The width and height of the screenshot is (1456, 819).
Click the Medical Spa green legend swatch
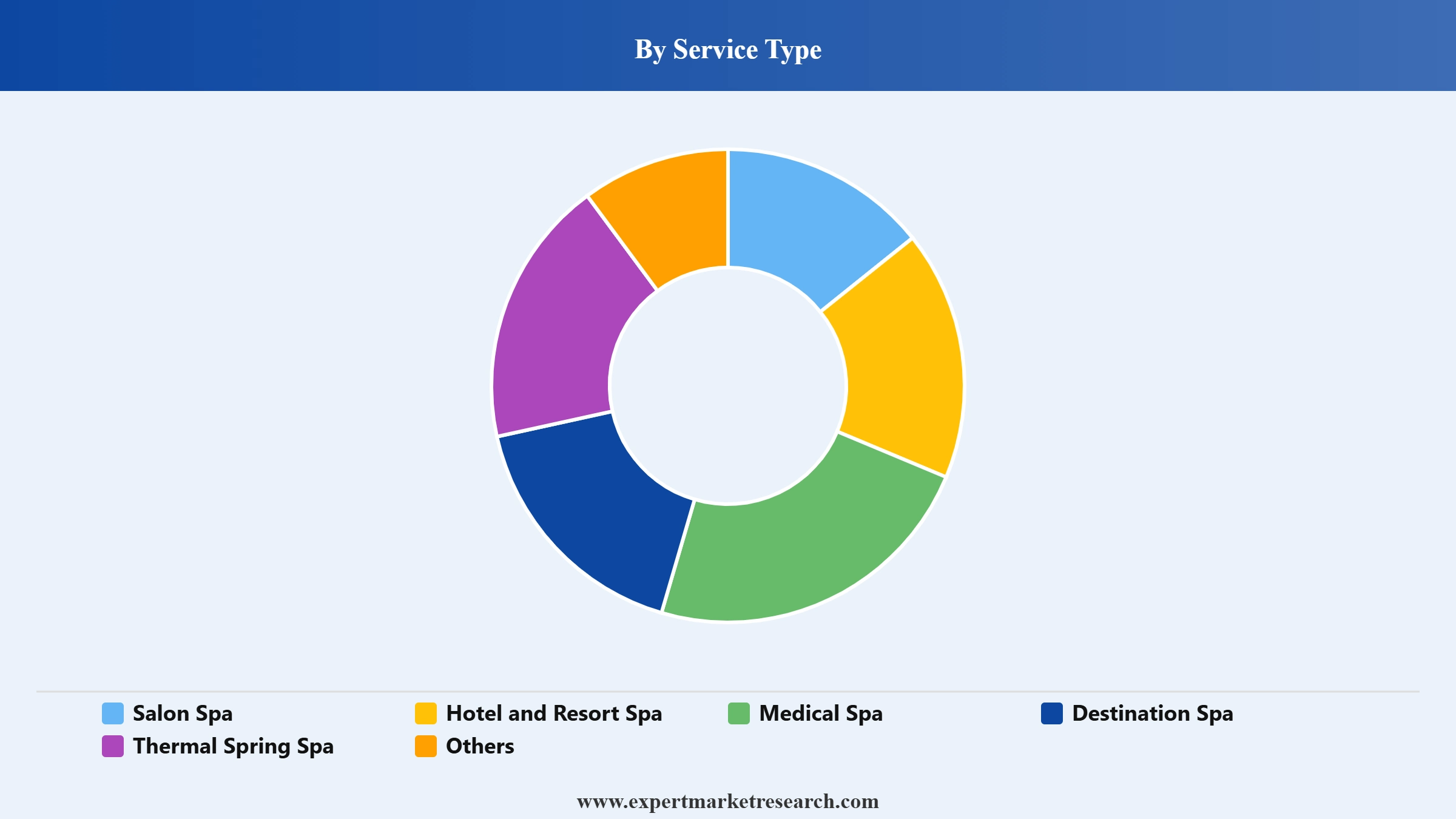pyautogui.click(x=739, y=713)
